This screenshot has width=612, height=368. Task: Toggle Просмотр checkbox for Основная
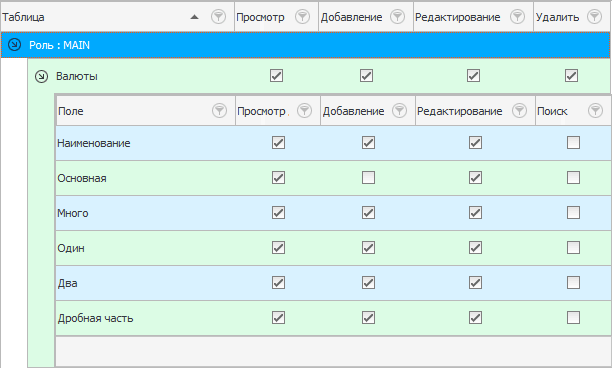click(x=278, y=178)
